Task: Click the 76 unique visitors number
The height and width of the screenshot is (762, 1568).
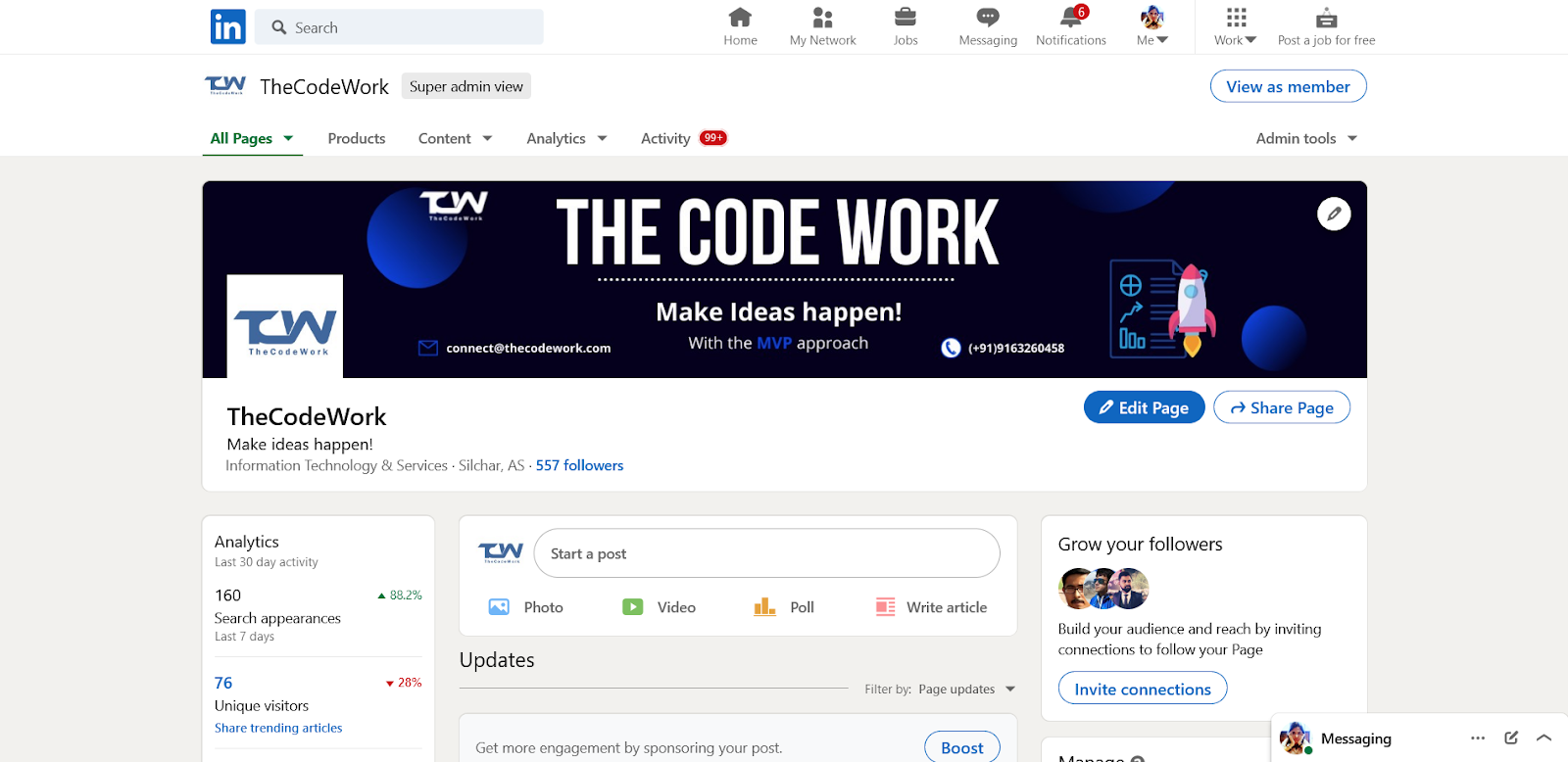Action: click(223, 683)
